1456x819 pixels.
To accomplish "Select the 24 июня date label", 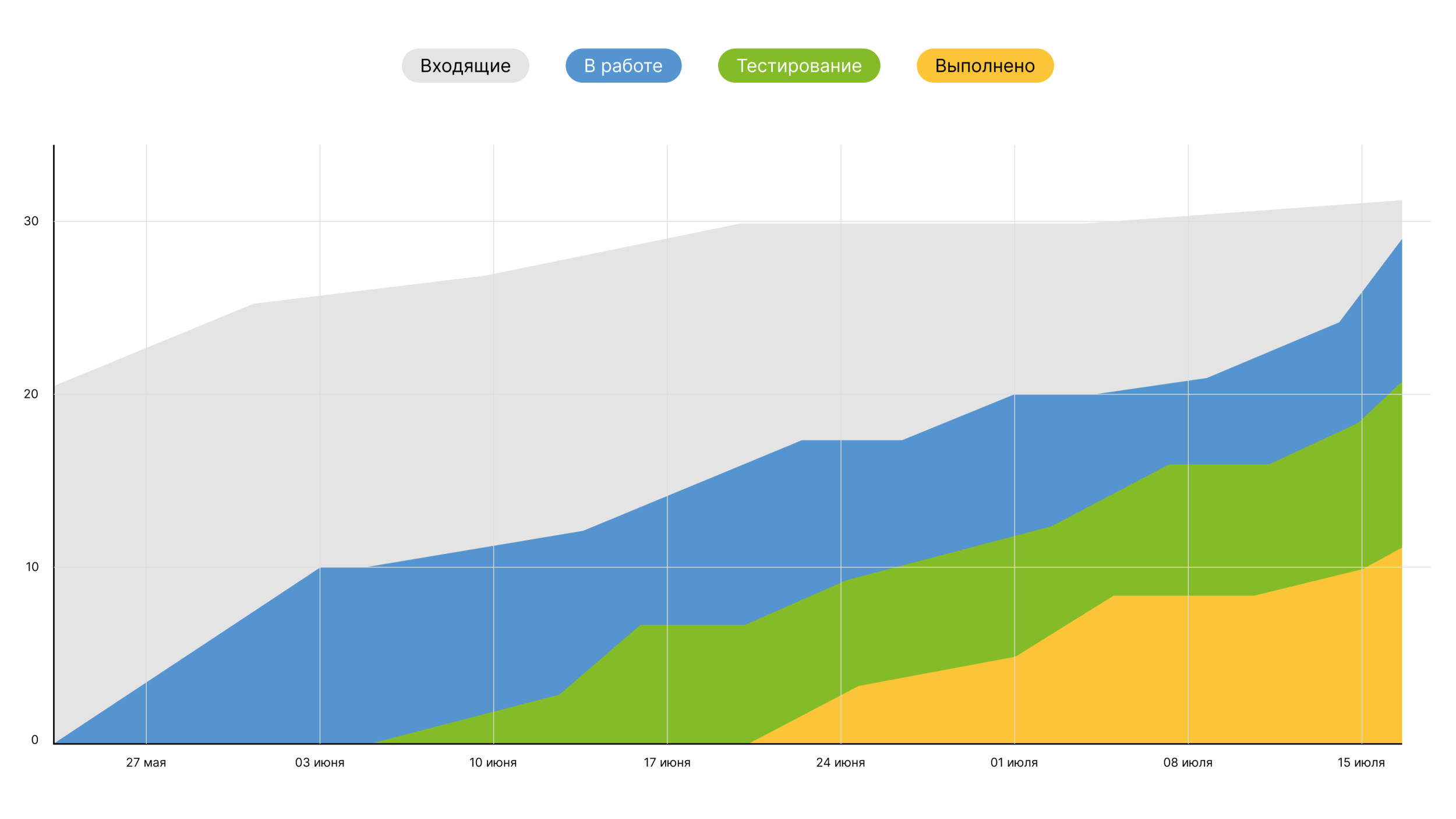I will pyautogui.click(x=840, y=762).
